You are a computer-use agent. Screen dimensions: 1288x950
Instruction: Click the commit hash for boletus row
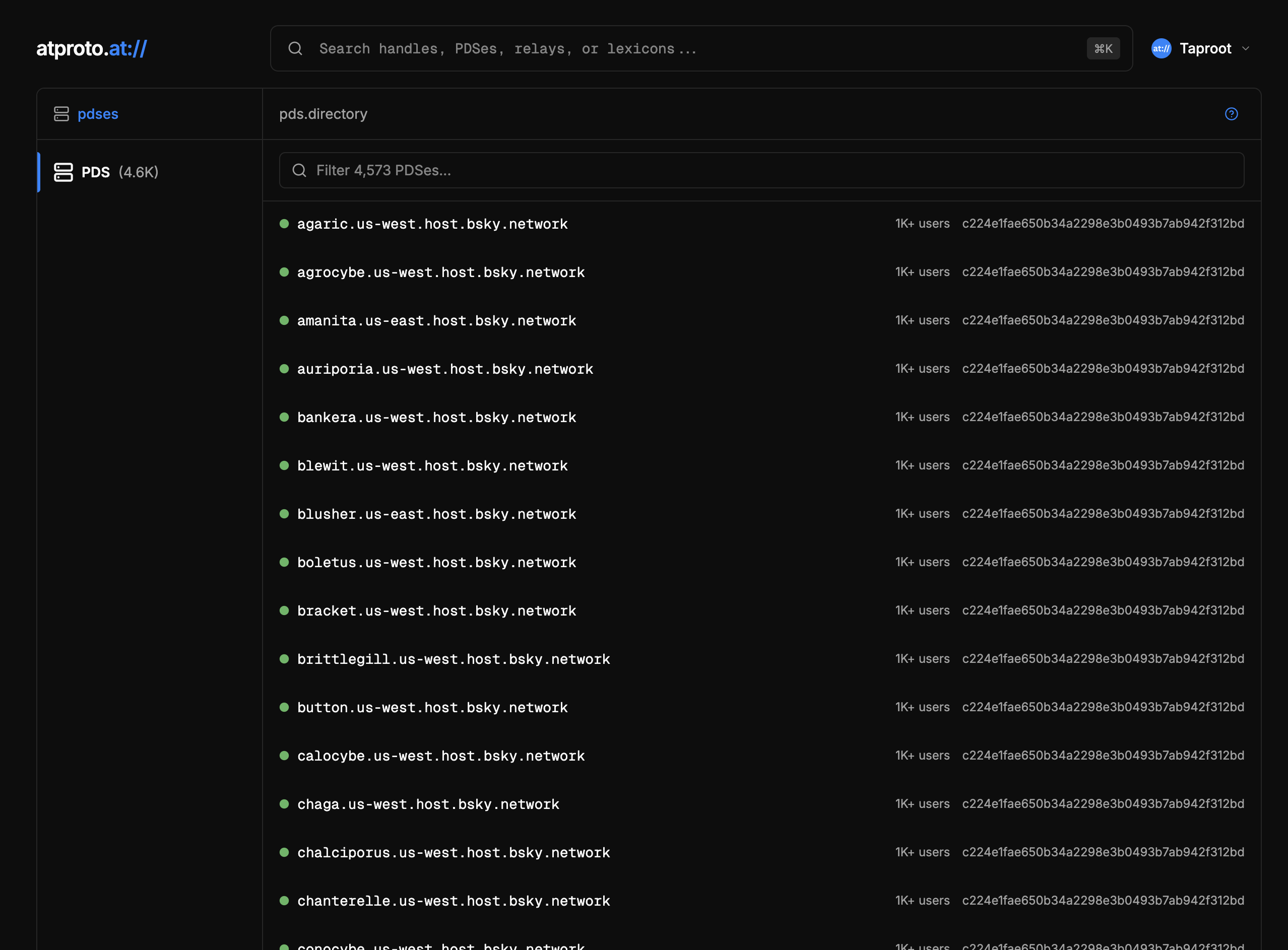click(1103, 562)
